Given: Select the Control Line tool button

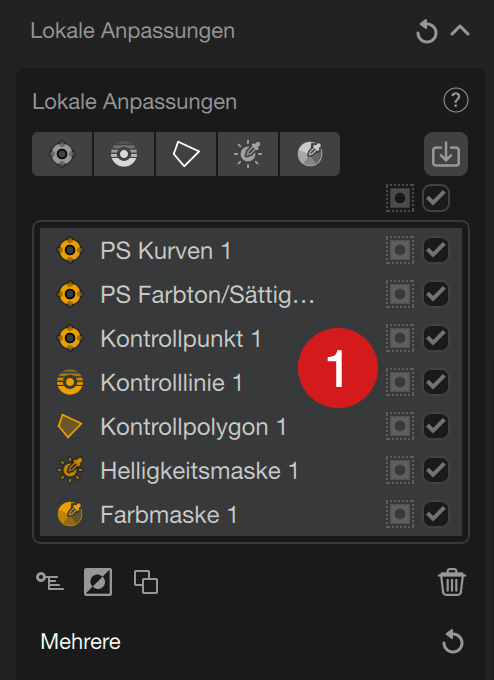Looking at the screenshot, I should [124, 154].
